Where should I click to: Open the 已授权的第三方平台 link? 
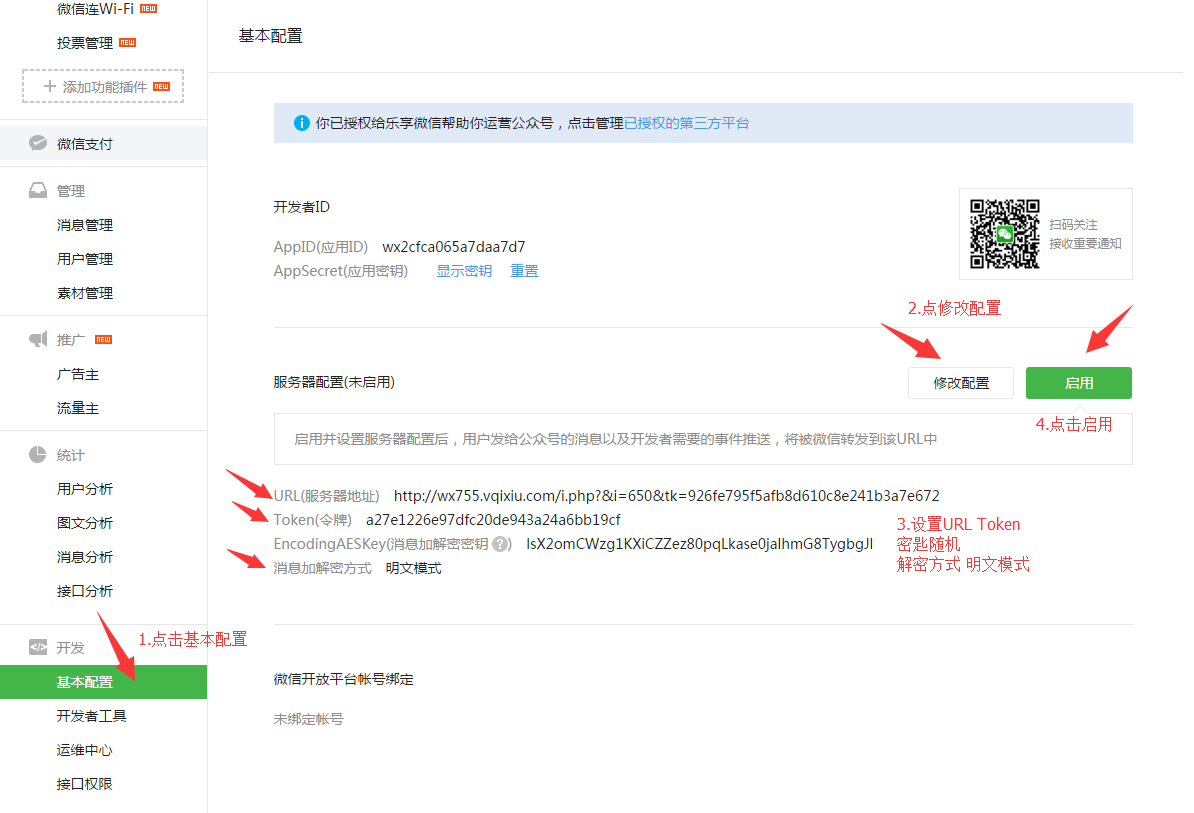pos(686,123)
